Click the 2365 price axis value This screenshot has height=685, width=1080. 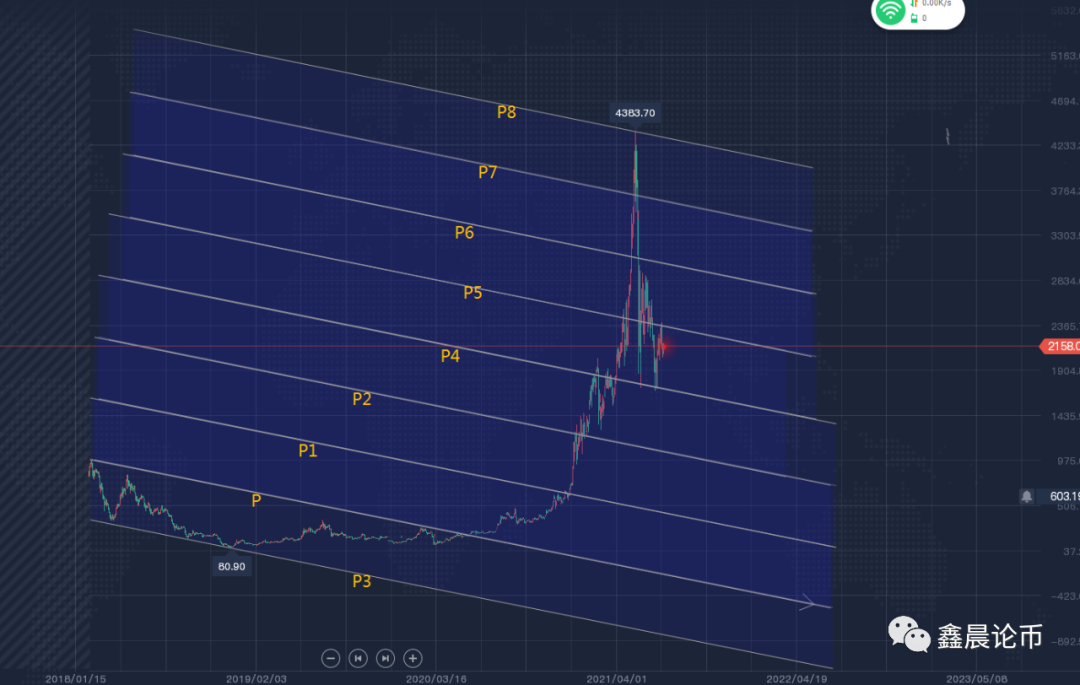pyautogui.click(x=1066, y=326)
